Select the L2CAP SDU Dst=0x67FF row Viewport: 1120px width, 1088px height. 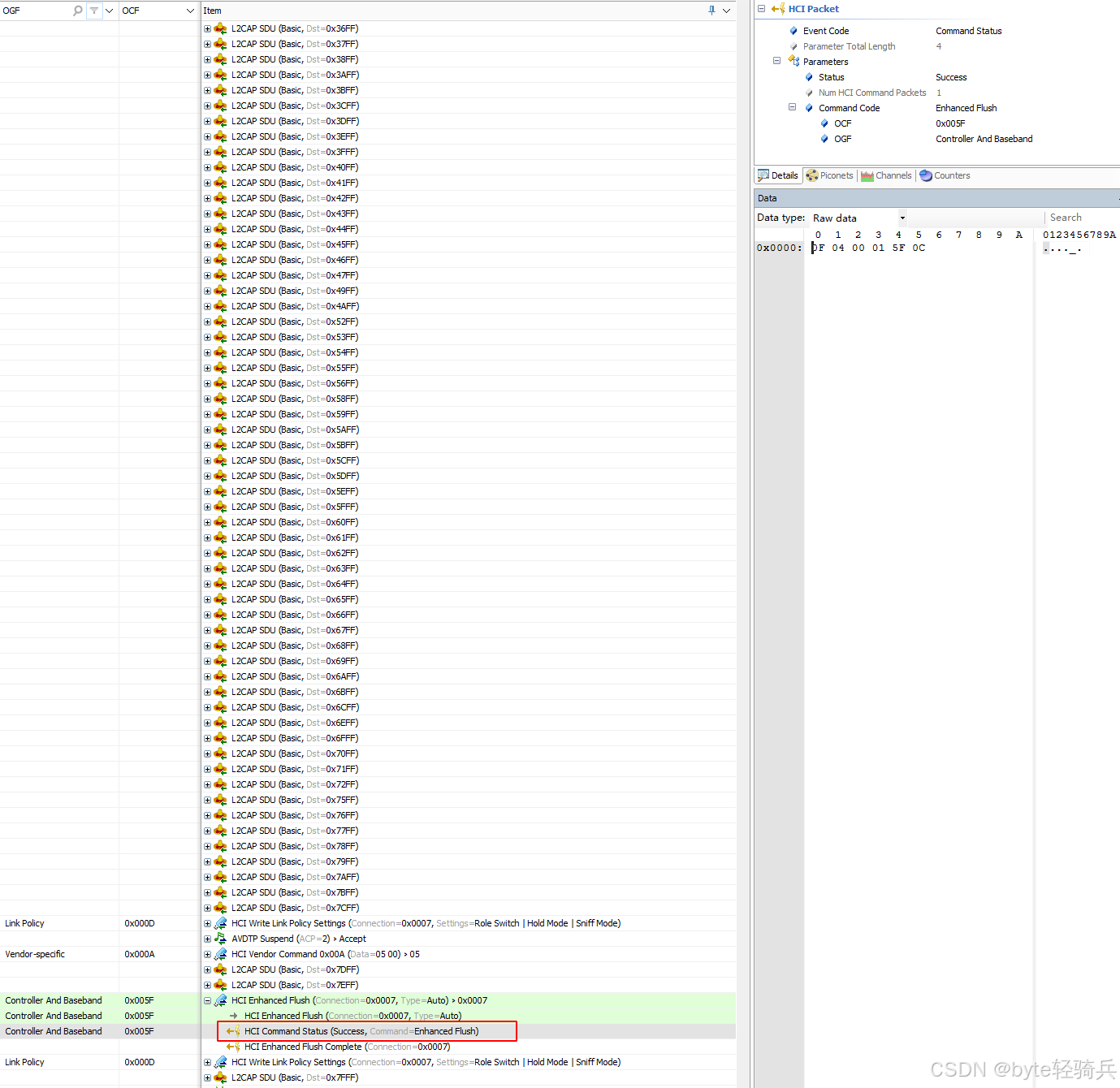368,630
